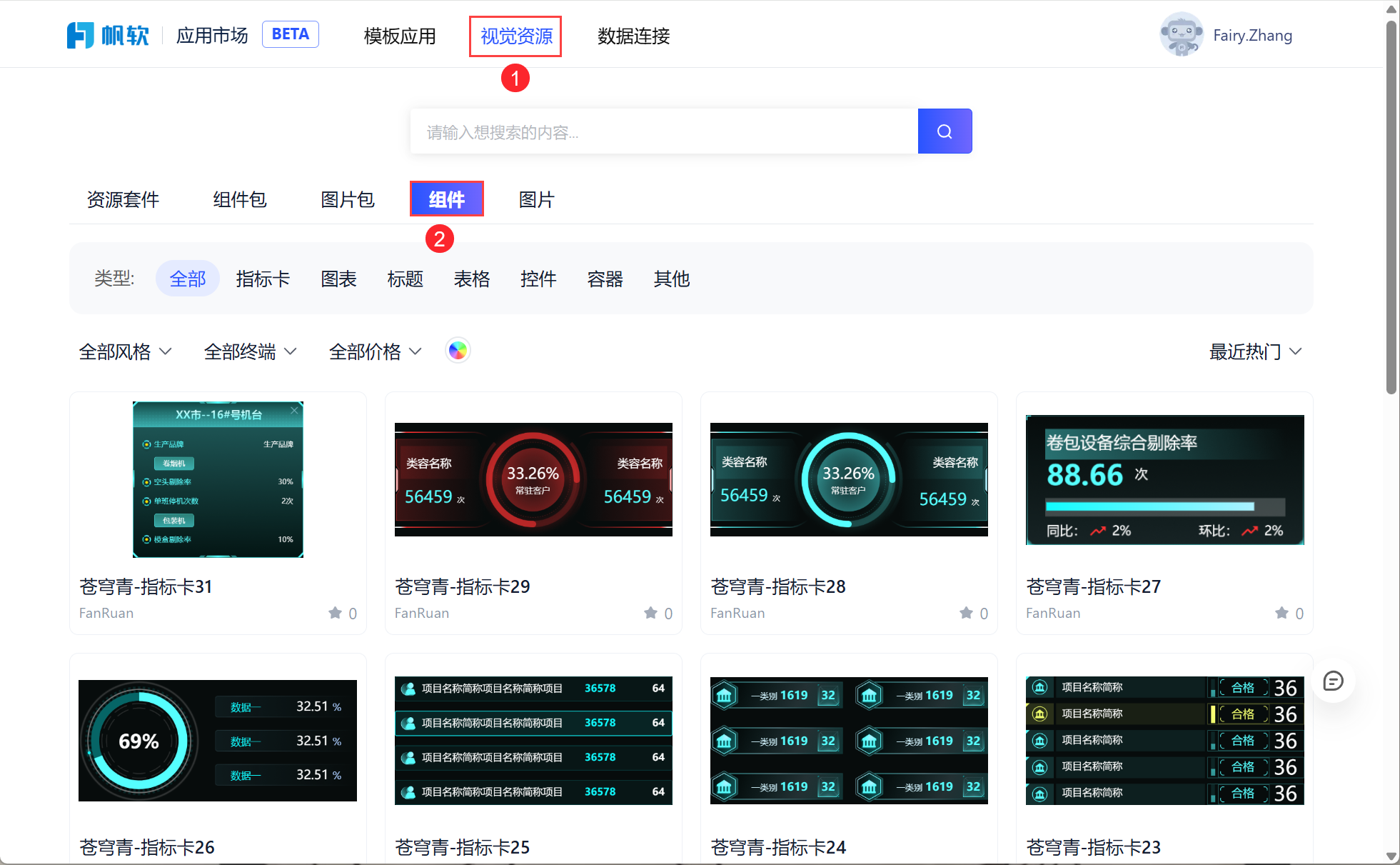1400x865 pixels.
Task: Open the 最近热门 sort dropdown
Action: (1255, 351)
